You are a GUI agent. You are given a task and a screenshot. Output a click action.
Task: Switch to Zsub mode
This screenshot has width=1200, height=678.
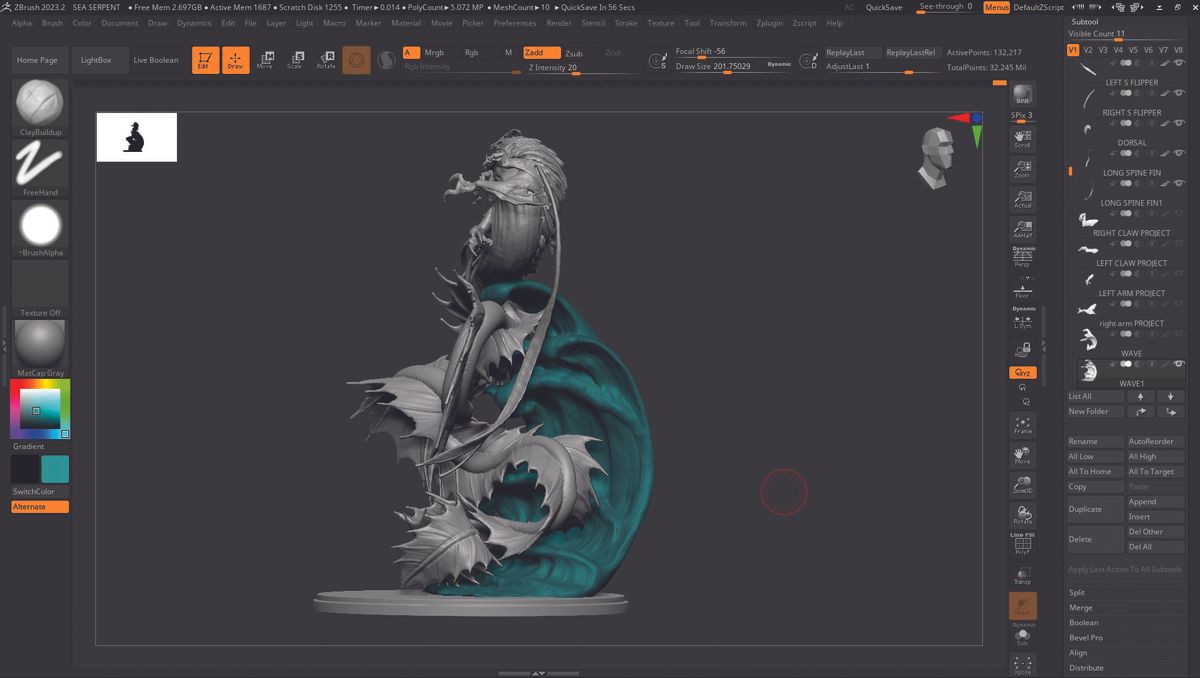(x=573, y=53)
